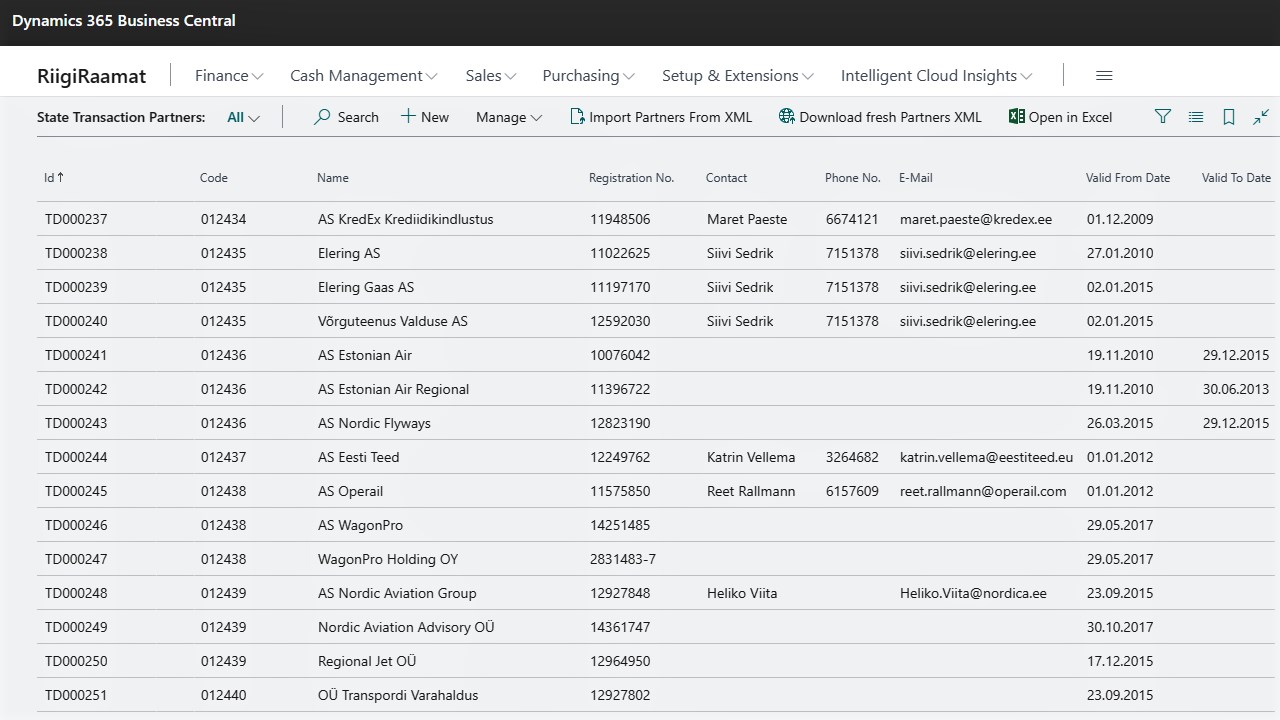The height and width of the screenshot is (720, 1280).
Task: Click AS Estonian Air Regional
Action: 394,389
